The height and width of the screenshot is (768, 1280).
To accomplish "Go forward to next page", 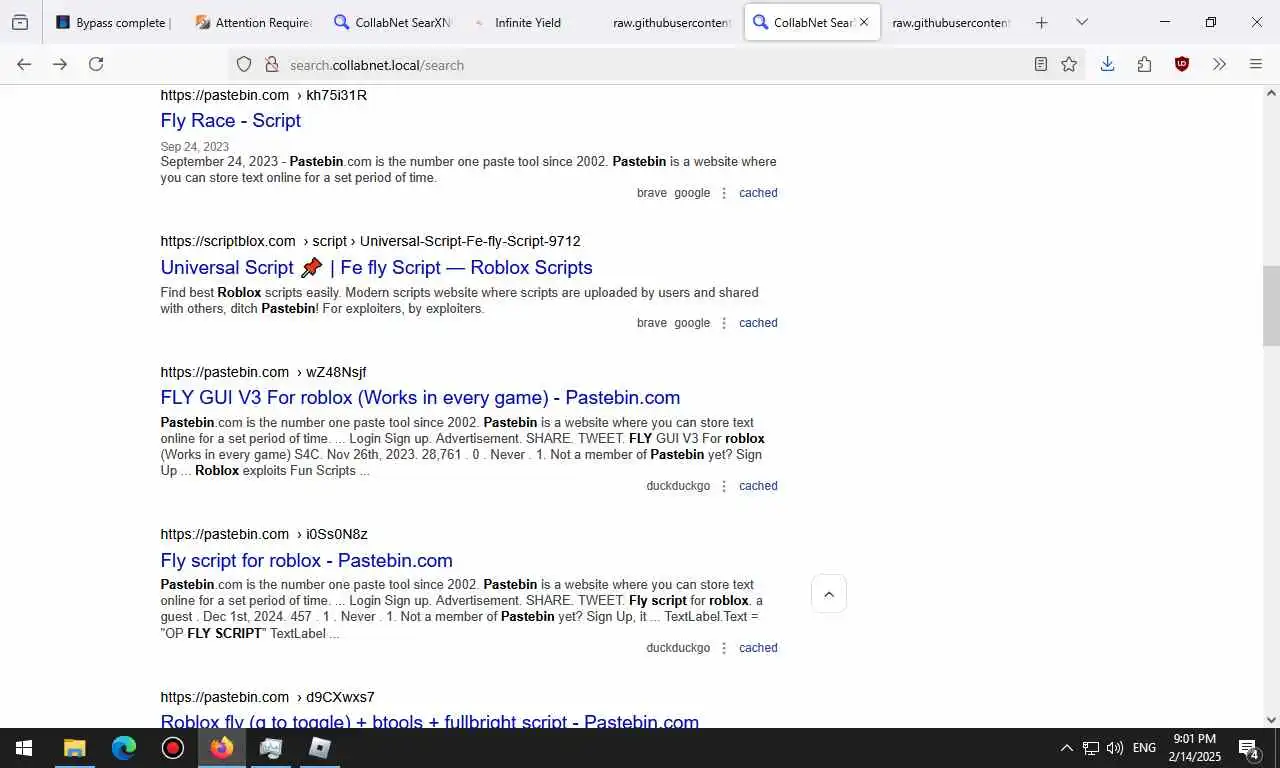I will 60,64.
